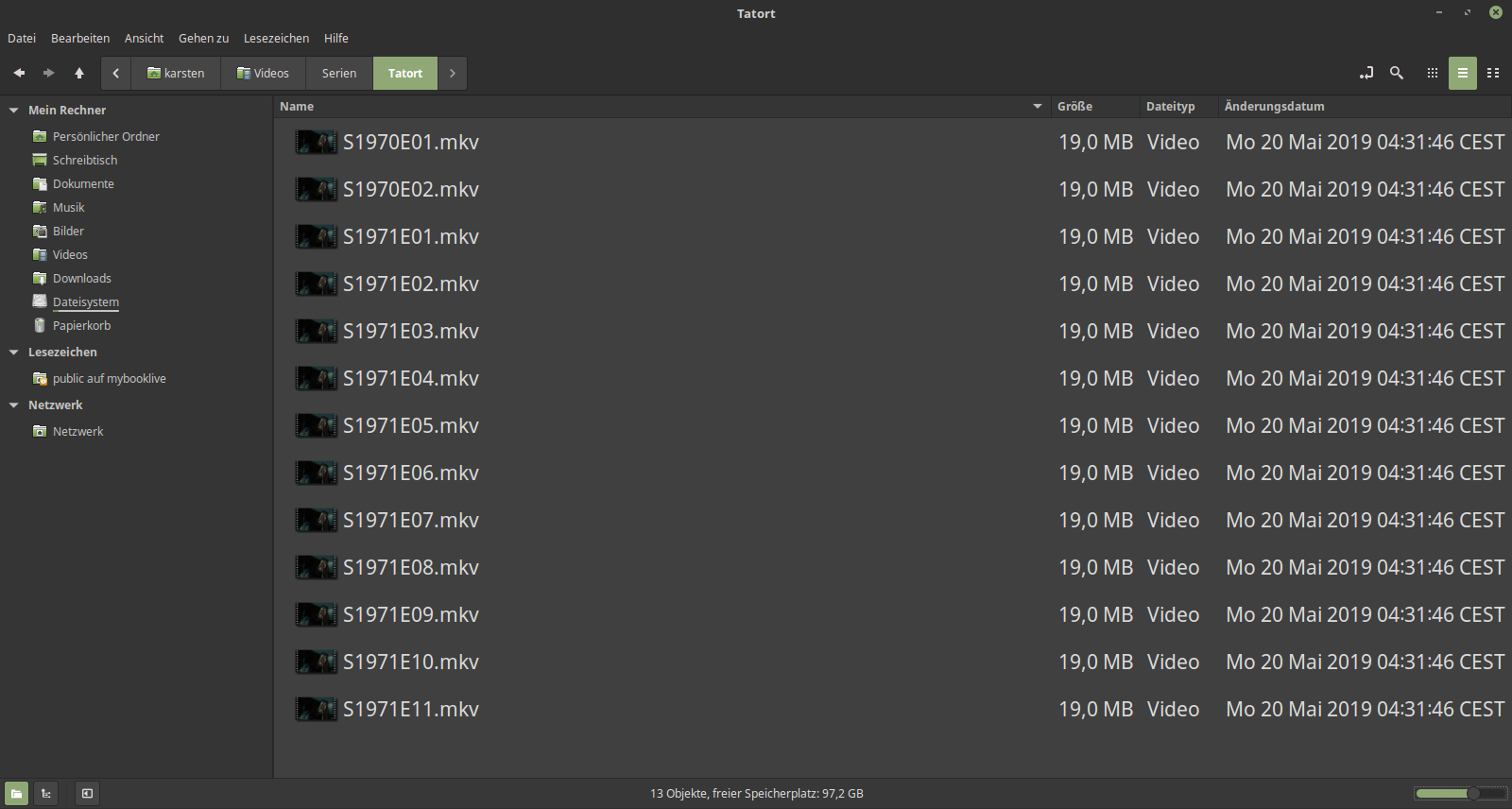Click the status bar text showing free space
Image resolution: width=1512 pixels, height=809 pixels.
click(x=757, y=794)
